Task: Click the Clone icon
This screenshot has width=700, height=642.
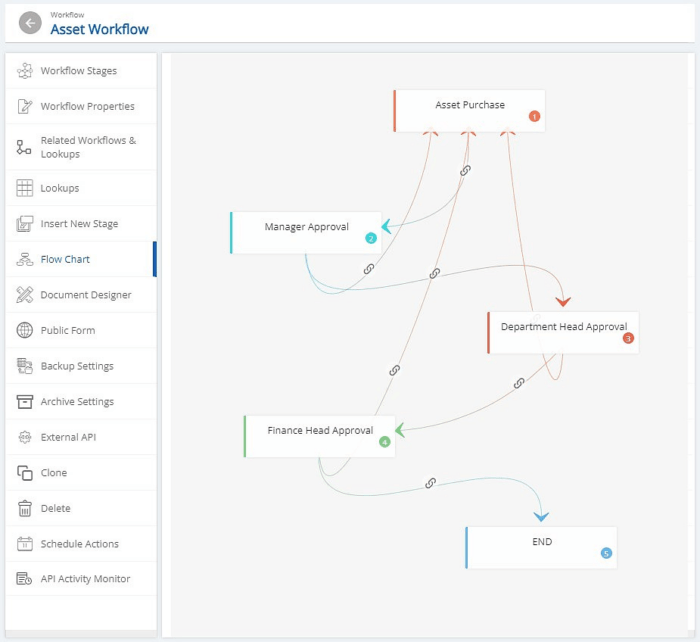Action: [25, 473]
